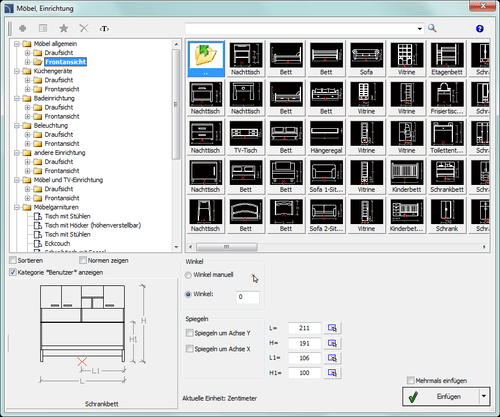Click the pick-from-drawing icon next to L=
This screenshot has width=500, height=417.
click(332, 328)
